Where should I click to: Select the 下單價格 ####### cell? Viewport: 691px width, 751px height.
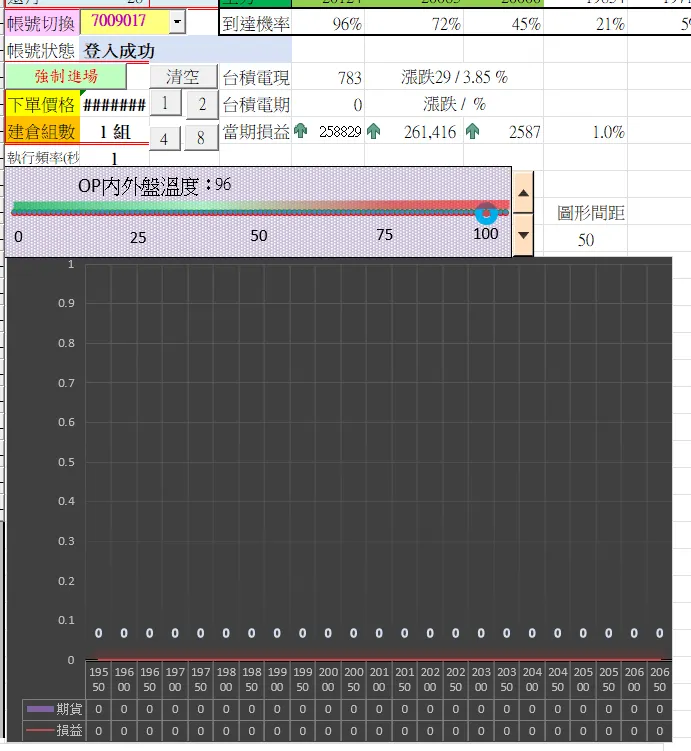click(x=114, y=105)
